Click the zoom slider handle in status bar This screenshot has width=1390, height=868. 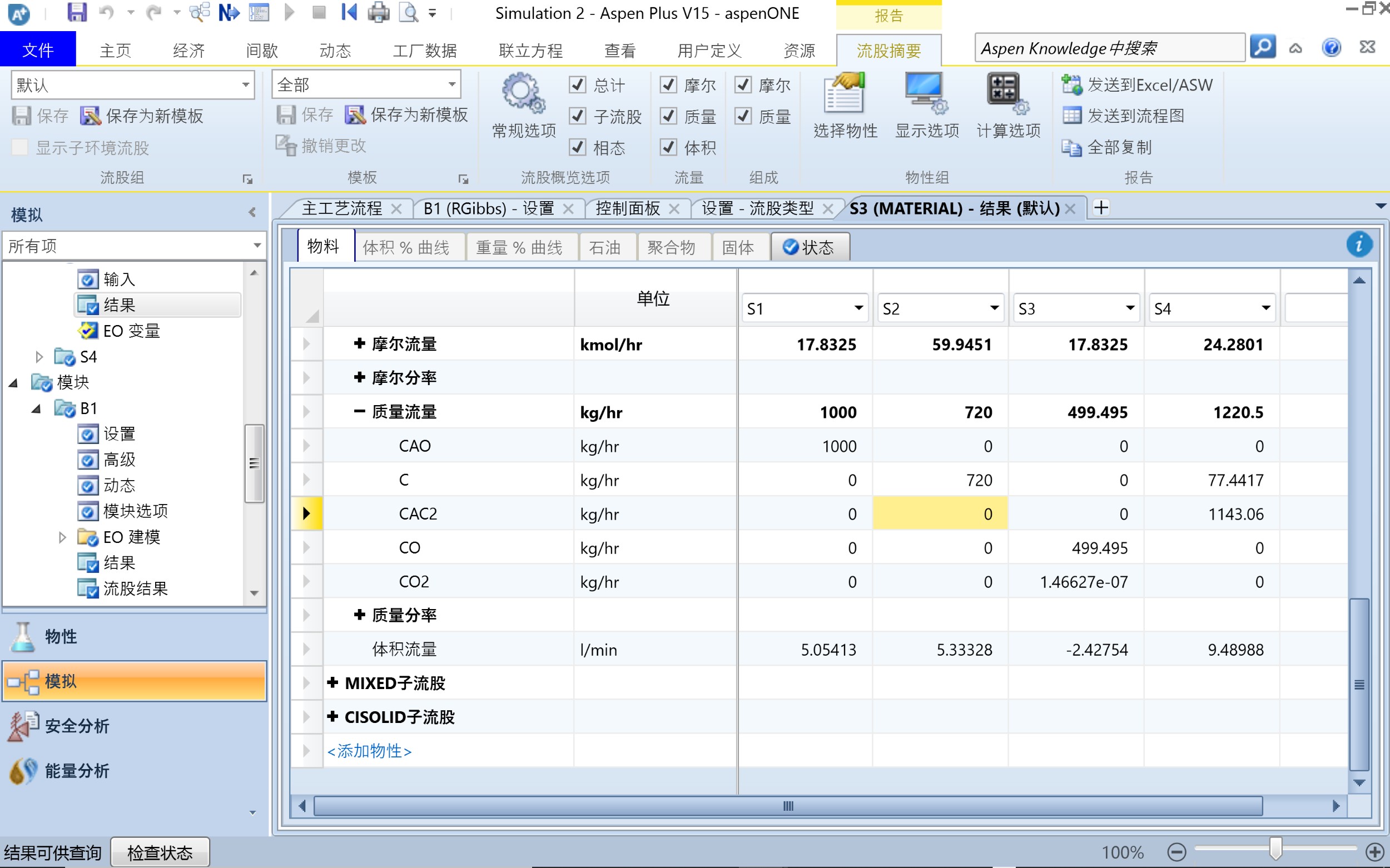(1275, 849)
